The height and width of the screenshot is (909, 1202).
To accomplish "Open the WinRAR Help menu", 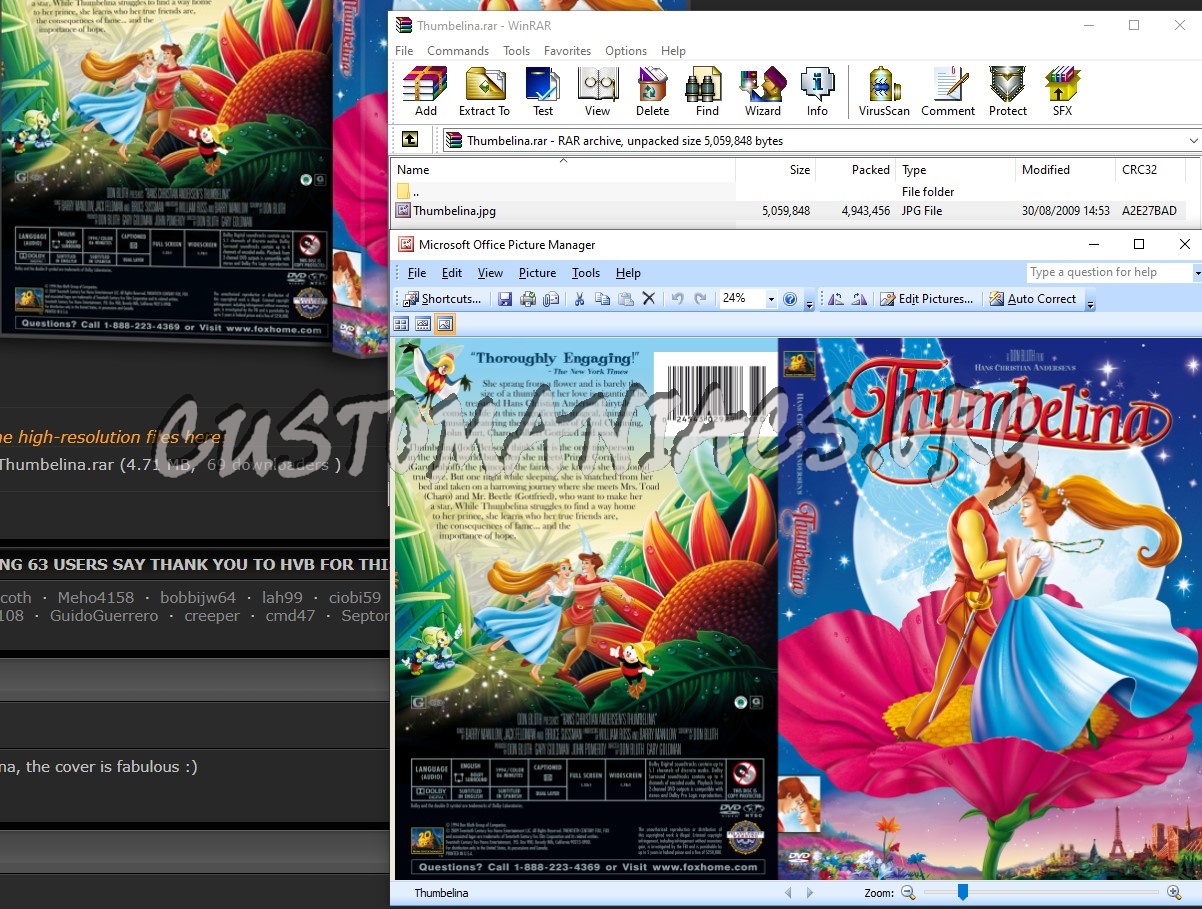I will (x=673, y=51).
